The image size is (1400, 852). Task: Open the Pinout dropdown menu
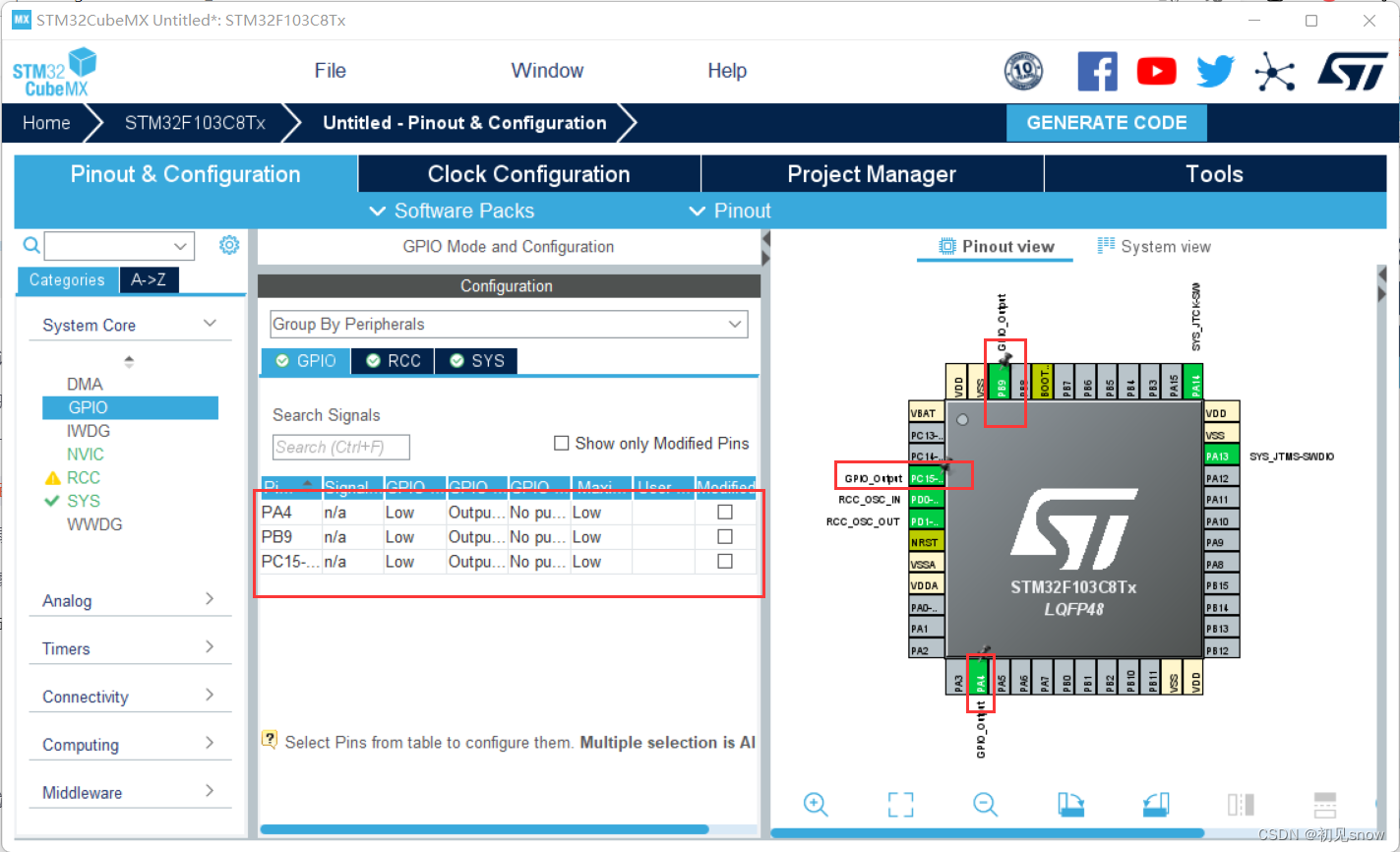click(x=730, y=211)
